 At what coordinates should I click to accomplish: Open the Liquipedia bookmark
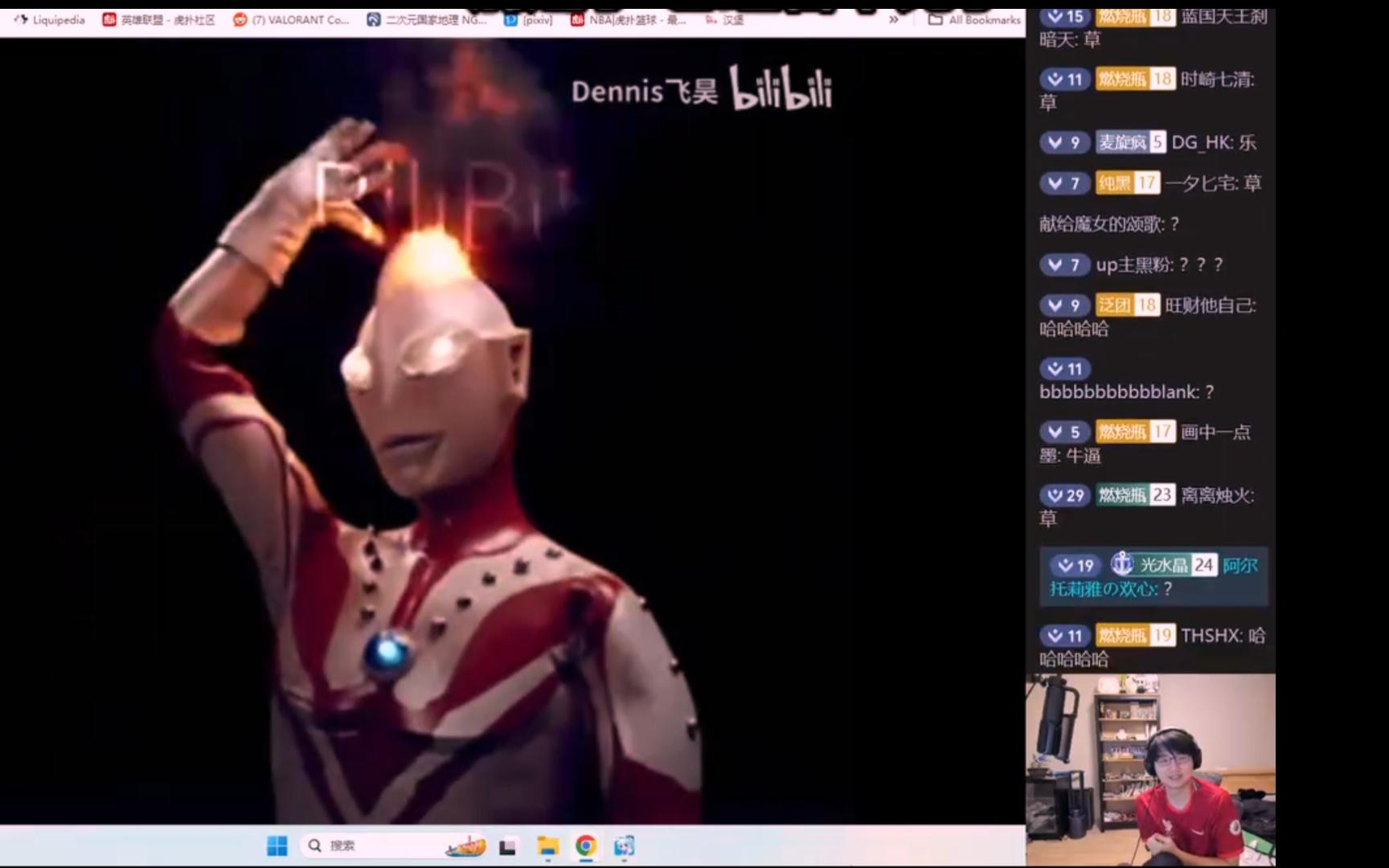(50, 20)
